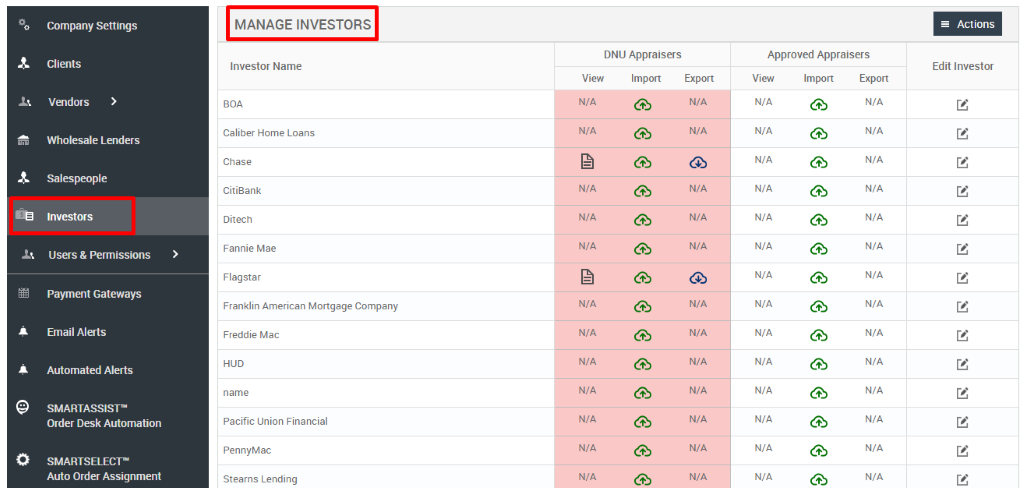This screenshot has height=488, width=1024.
Task: Open the Actions dropdown menu
Action: click(967, 24)
